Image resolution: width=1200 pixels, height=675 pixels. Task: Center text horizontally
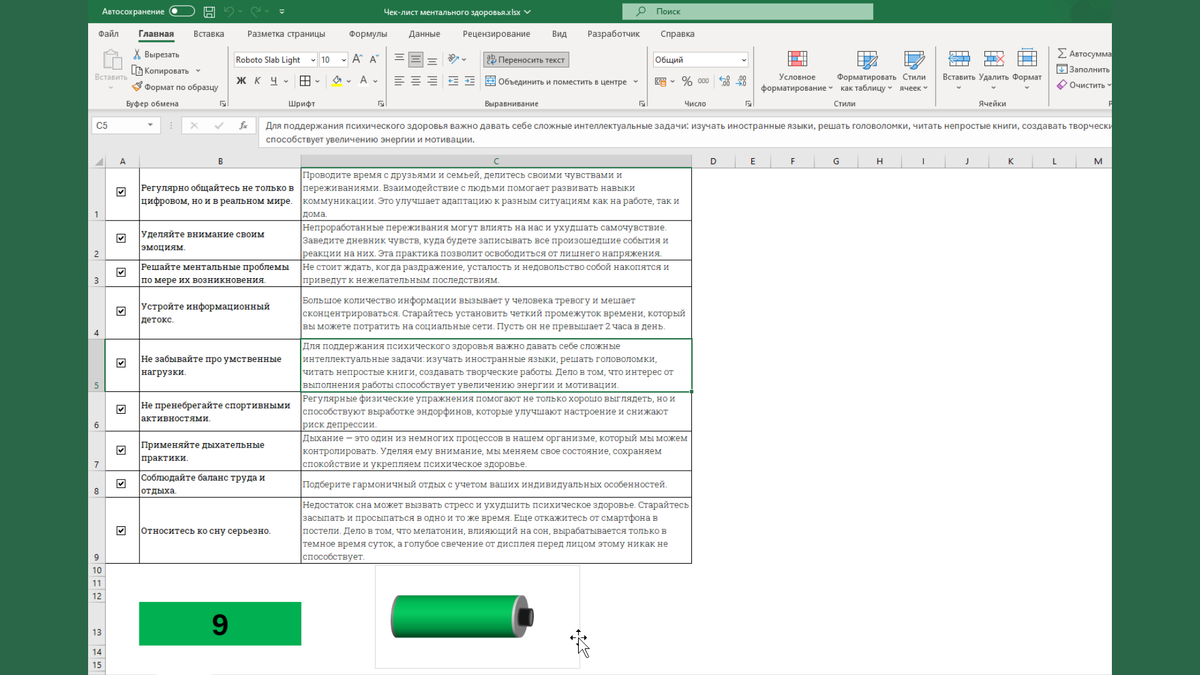pyautogui.click(x=416, y=81)
